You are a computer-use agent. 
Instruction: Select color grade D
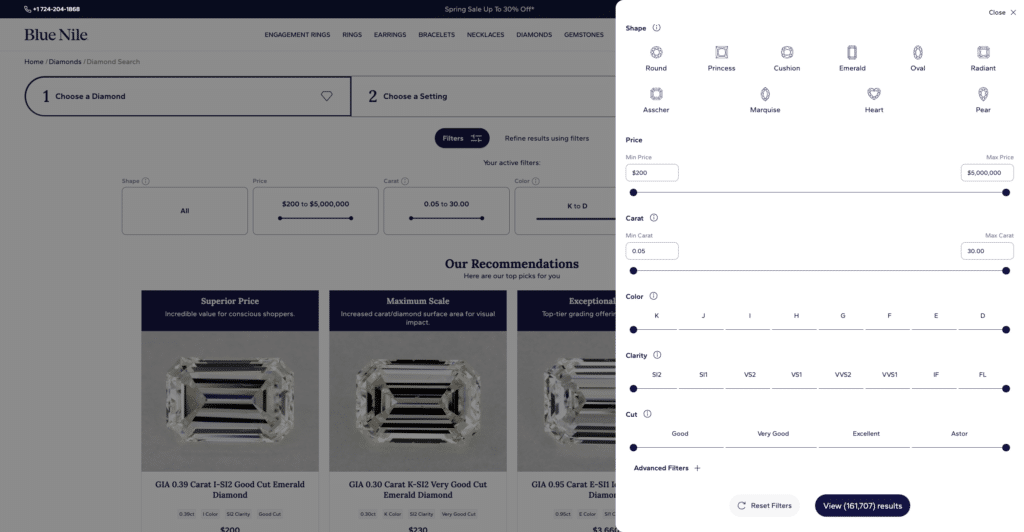pos(982,315)
